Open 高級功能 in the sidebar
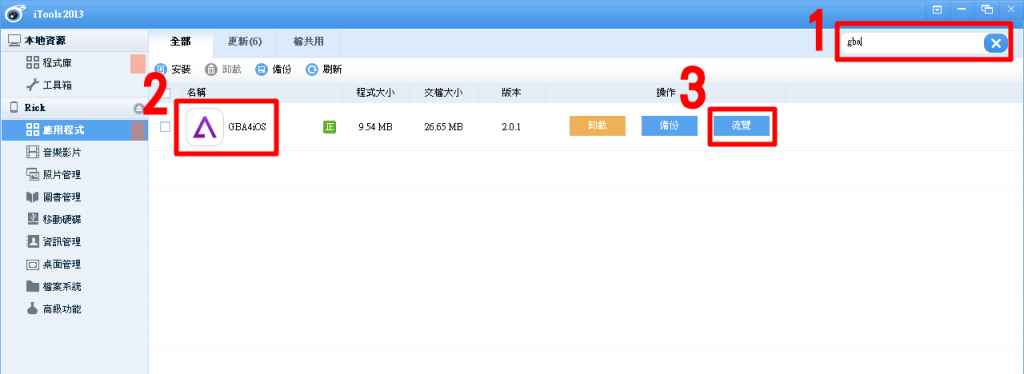This screenshot has height=374, width=1024. (74, 309)
